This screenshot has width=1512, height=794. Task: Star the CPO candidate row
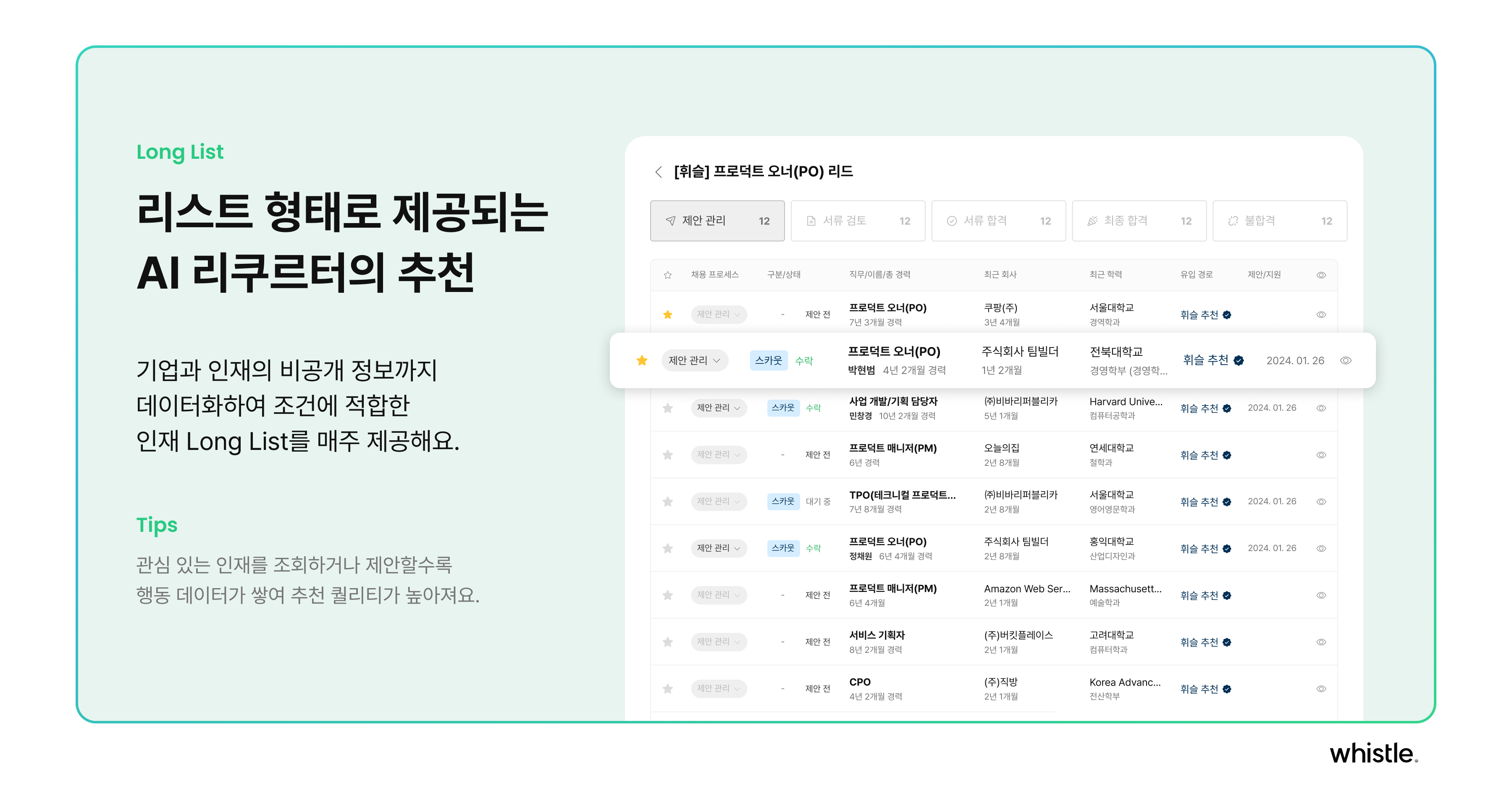click(x=667, y=688)
